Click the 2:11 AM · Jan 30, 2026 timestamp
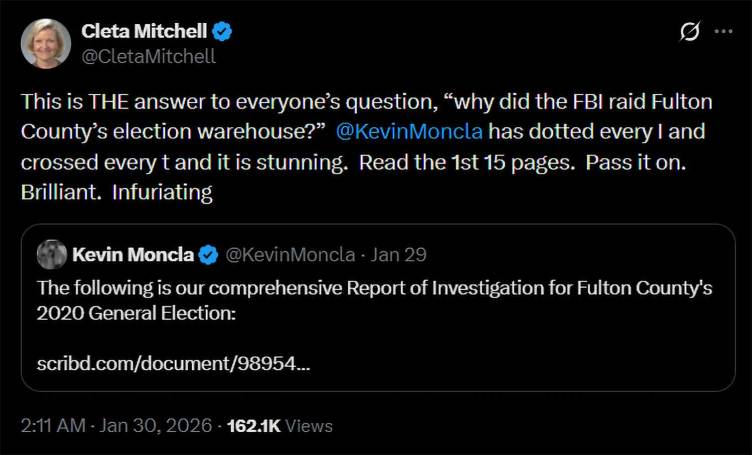 pyautogui.click(x=116, y=425)
